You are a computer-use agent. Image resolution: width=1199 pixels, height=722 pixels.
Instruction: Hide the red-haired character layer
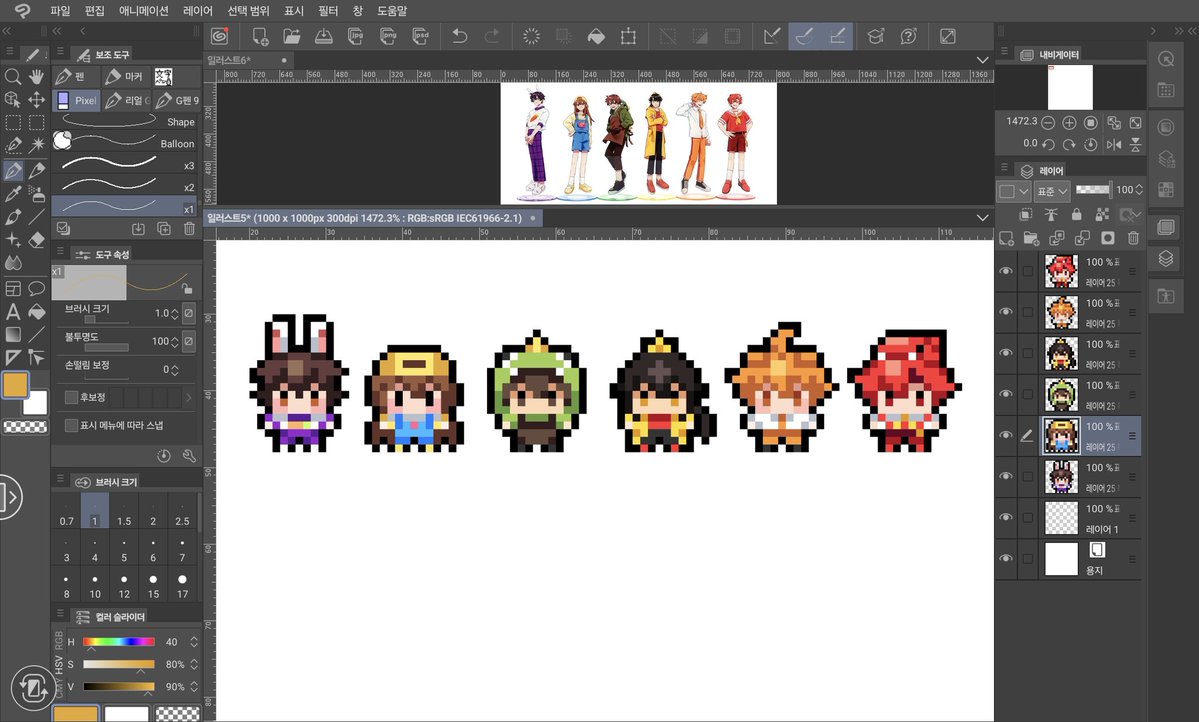pos(1006,271)
